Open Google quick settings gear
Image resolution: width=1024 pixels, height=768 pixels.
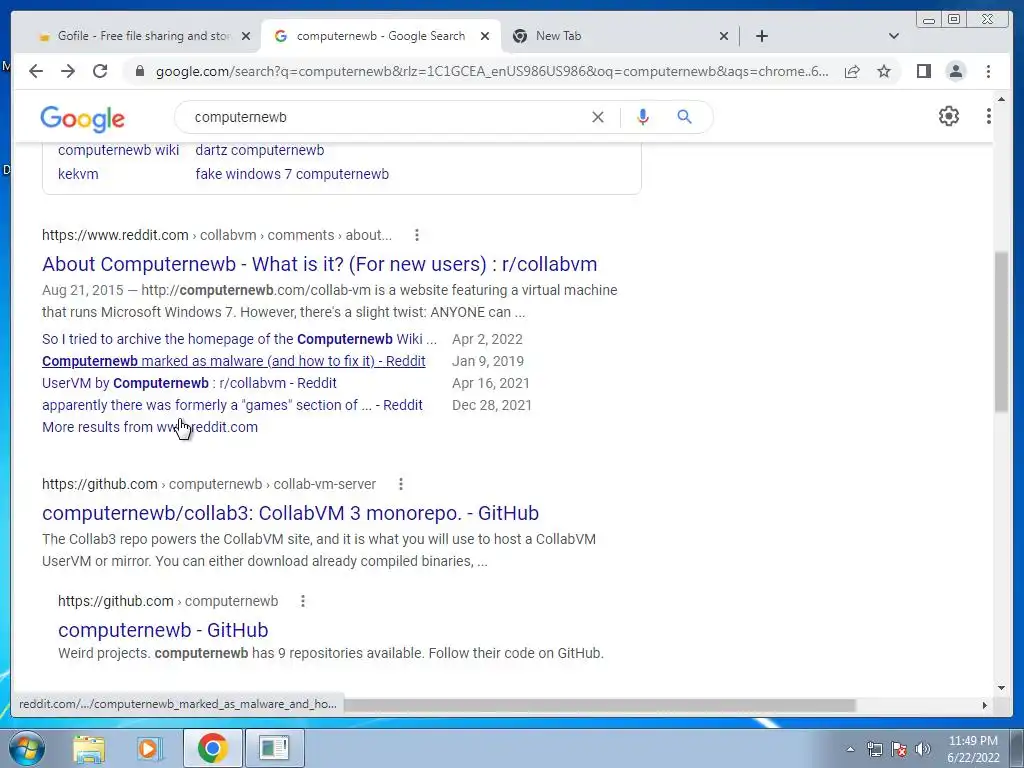point(948,116)
